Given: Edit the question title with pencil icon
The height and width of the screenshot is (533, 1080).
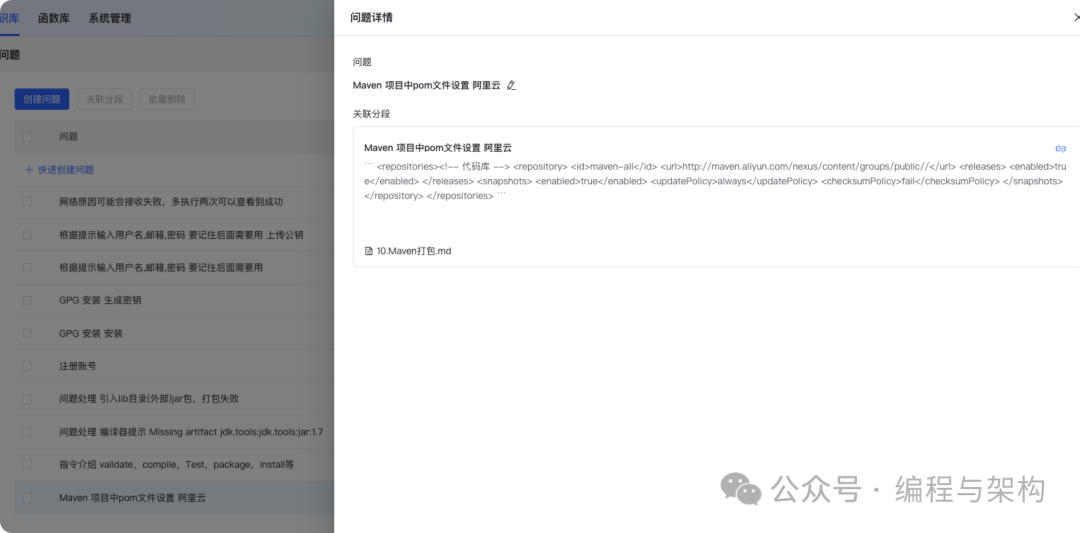Looking at the screenshot, I should [x=510, y=85].
